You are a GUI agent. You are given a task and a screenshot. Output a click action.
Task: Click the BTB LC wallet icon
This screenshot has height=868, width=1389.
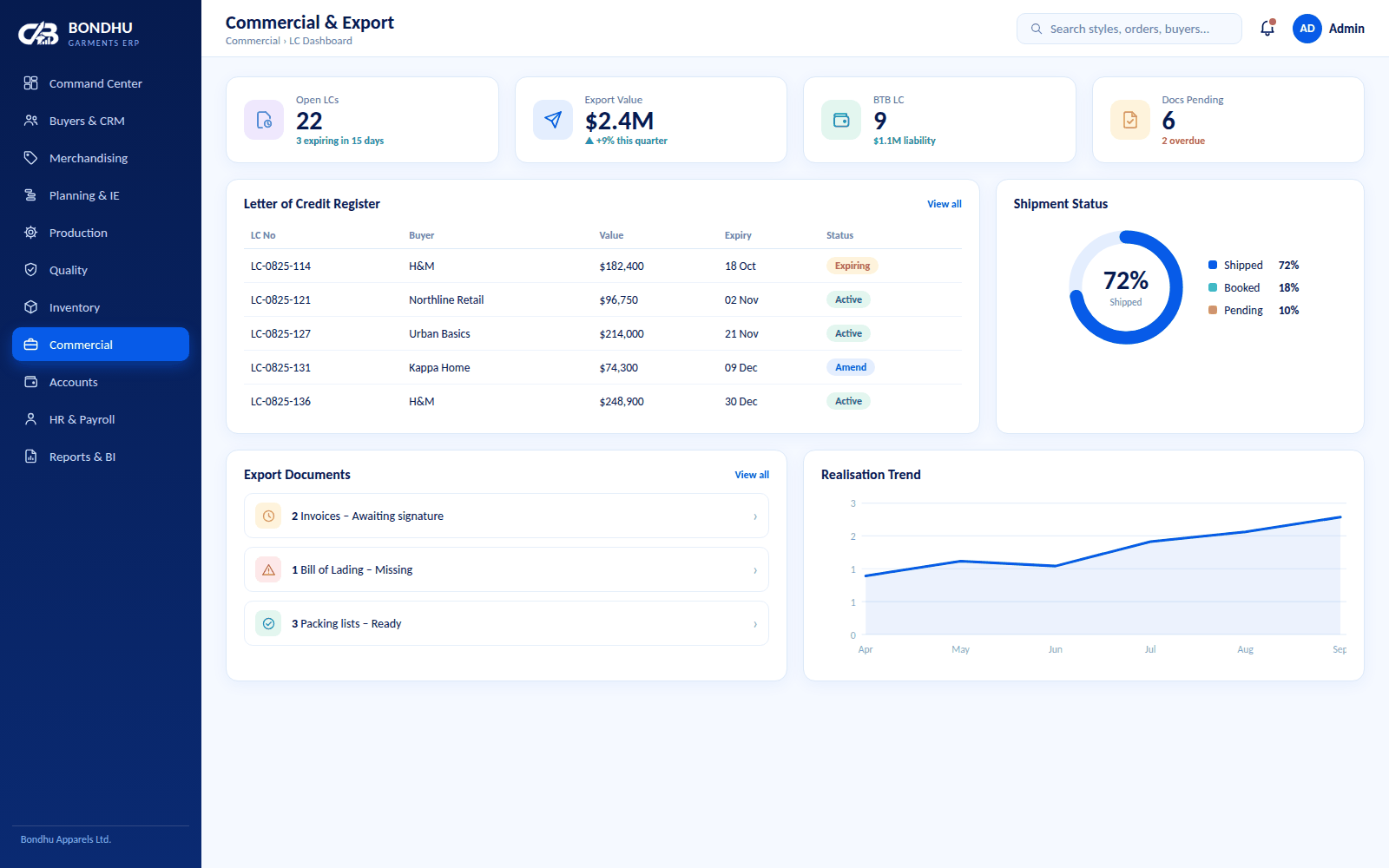841,120
